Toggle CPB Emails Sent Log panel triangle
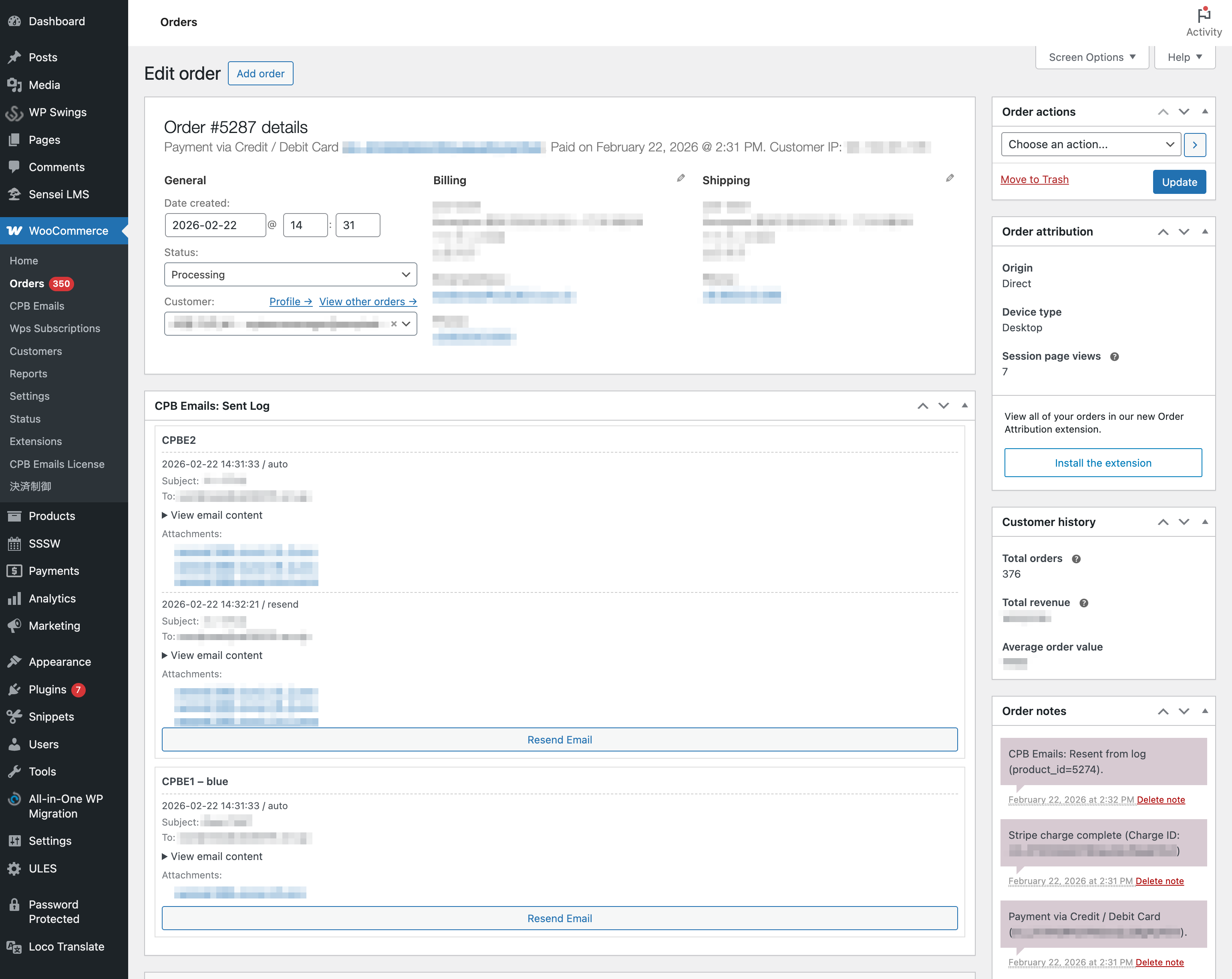The image size is (1232, 979). tap(964, 406)
